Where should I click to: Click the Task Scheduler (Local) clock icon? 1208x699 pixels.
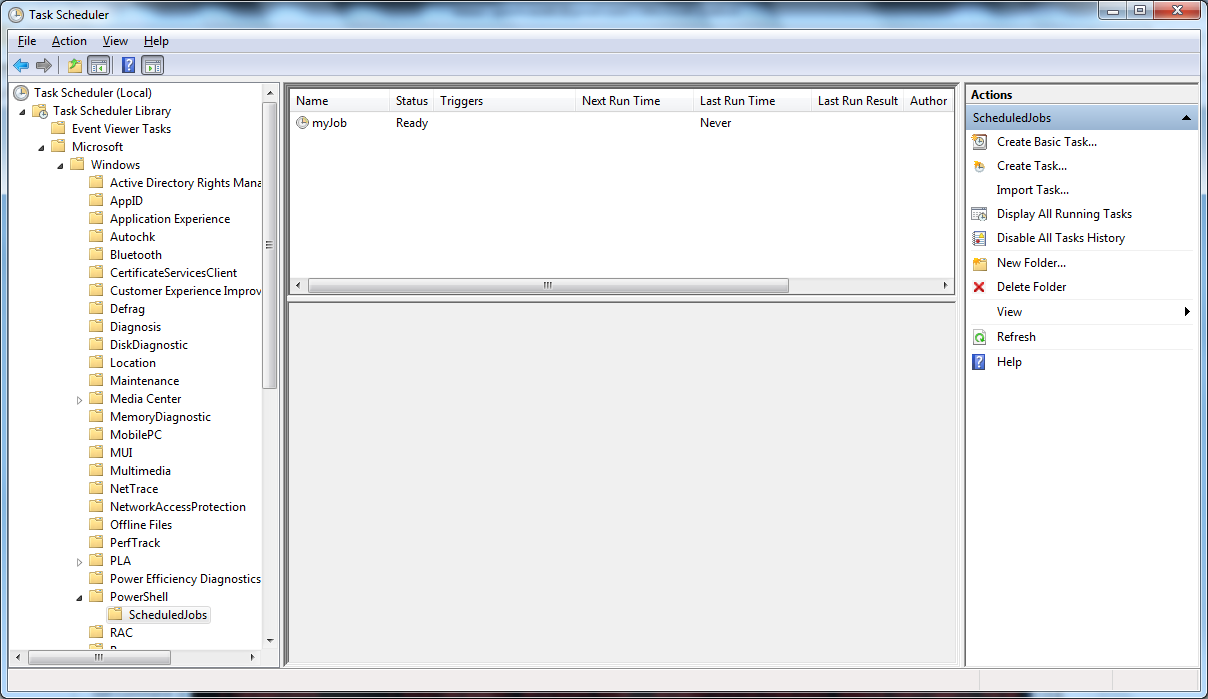21,93
